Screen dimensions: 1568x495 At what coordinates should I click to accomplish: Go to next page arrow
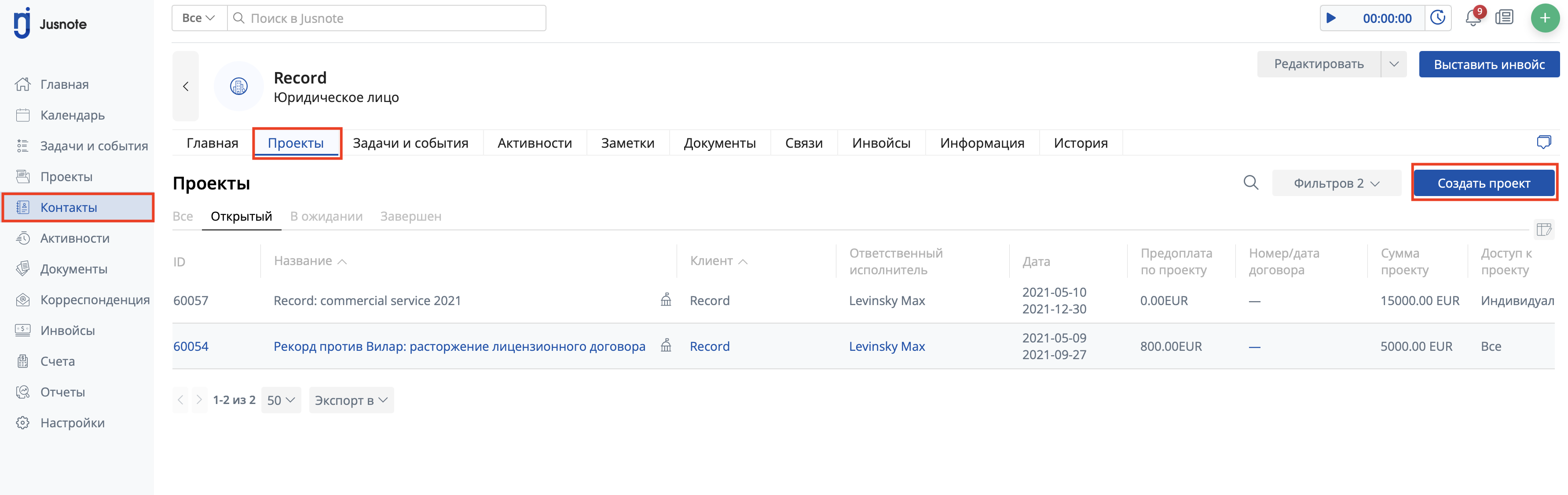pos(199,400)
